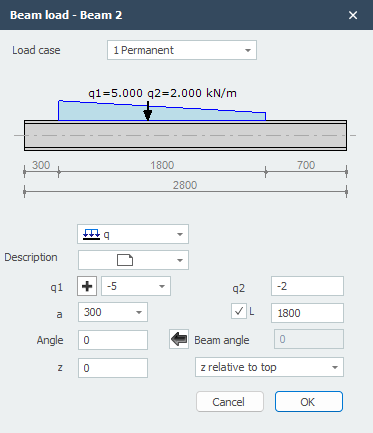The height and width of the screenshot is (433, 373).
Task: Click the disabled Beam angle field
Action: coord(309,339)
